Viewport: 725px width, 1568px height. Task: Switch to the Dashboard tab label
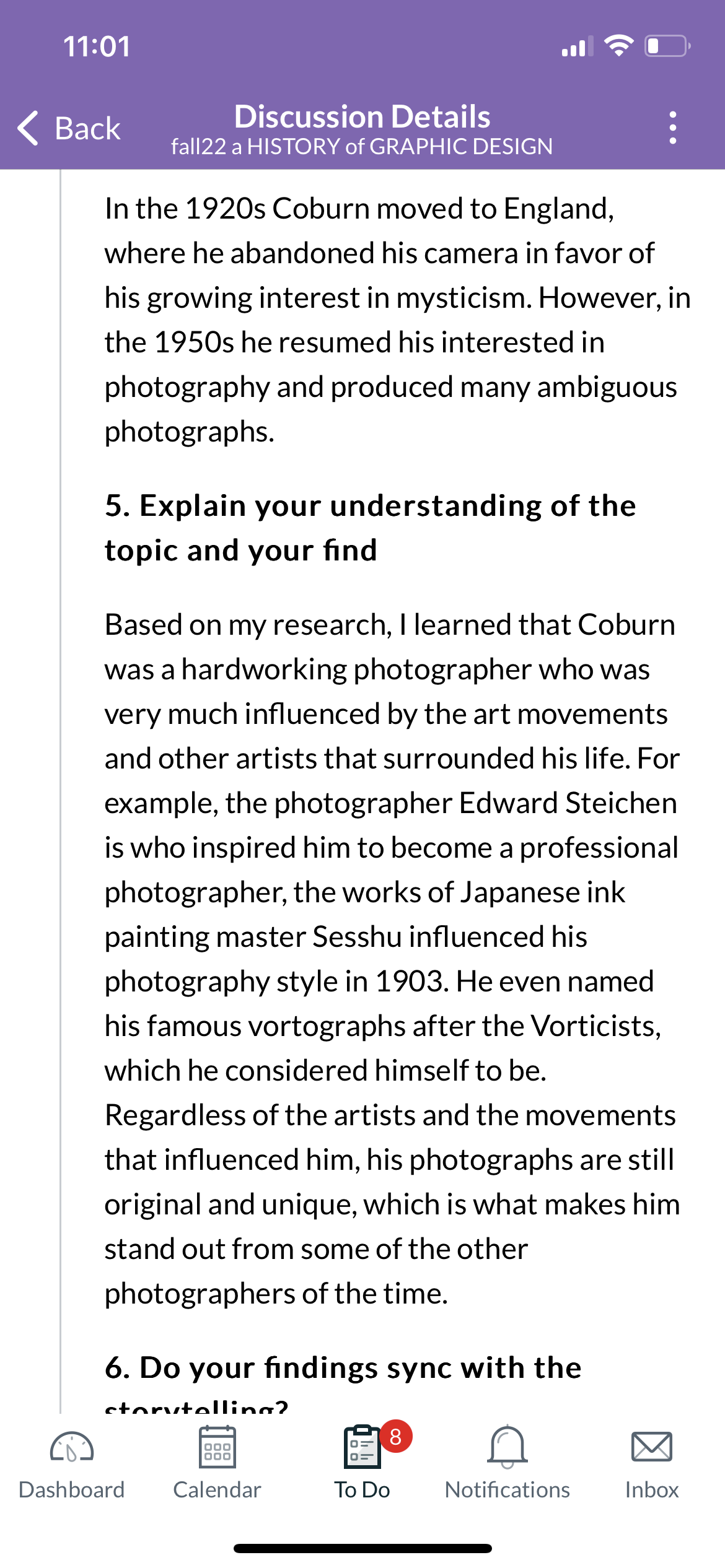(72, 1489)
